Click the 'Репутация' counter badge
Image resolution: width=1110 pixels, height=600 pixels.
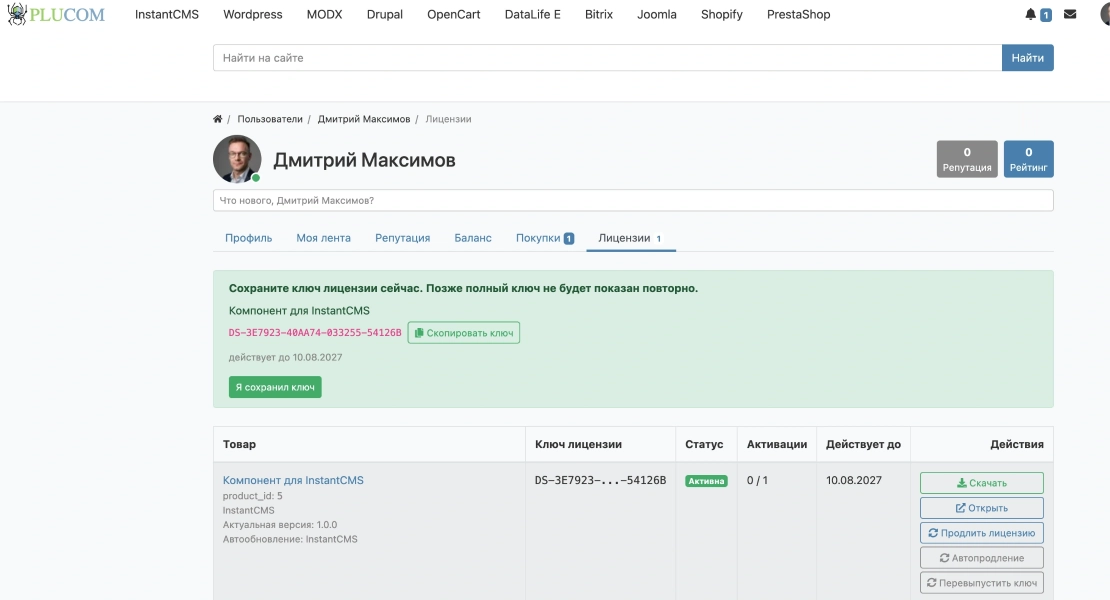click(967, 159)
